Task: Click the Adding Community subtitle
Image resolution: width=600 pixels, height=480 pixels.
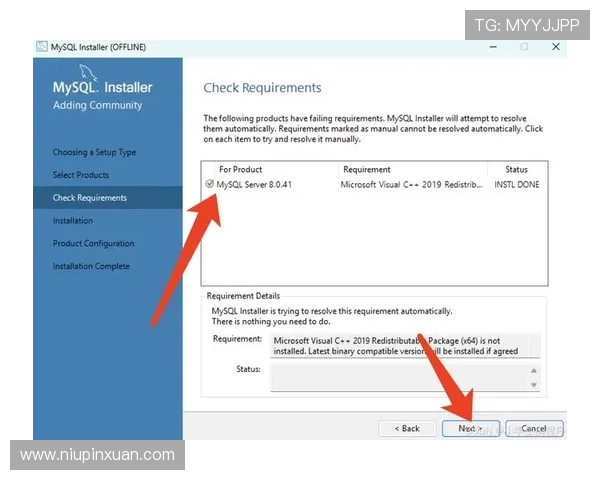Action: (x=97, y=105)
